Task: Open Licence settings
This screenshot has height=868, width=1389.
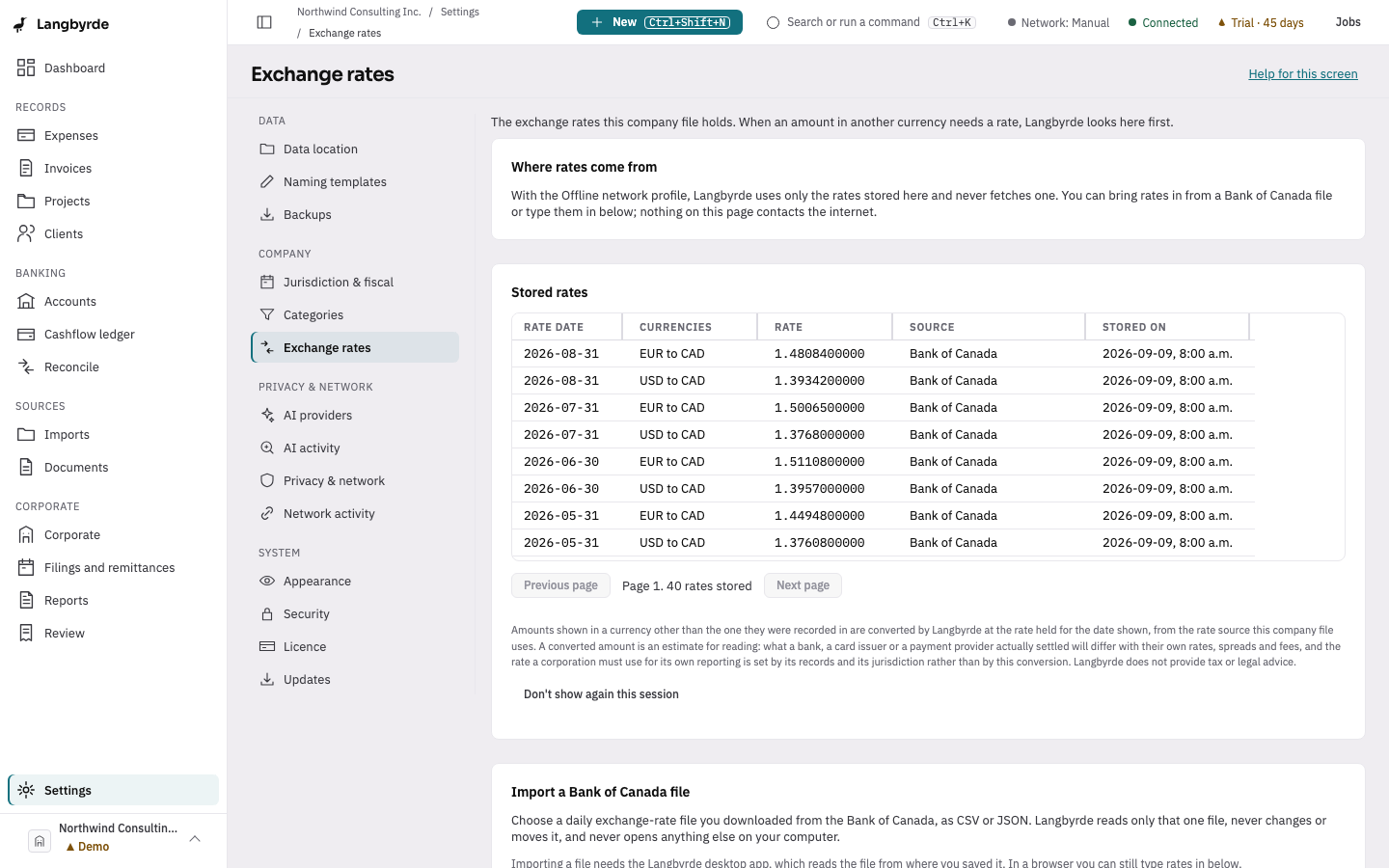Action: point(355,647)
